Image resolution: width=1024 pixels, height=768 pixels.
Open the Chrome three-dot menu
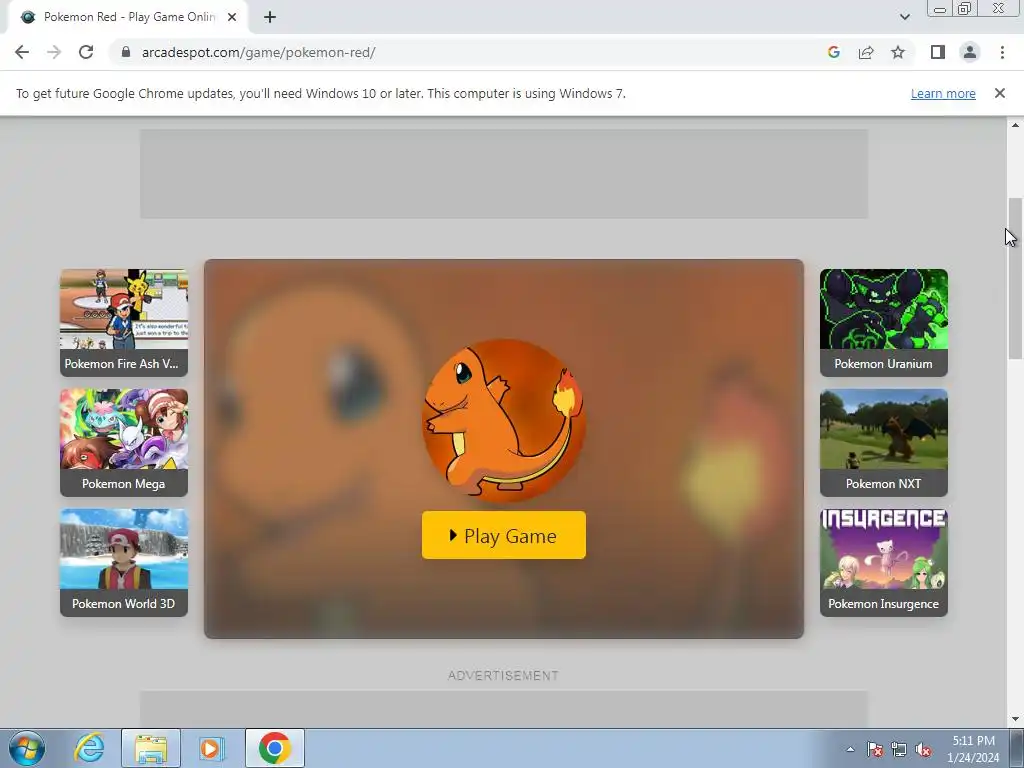click(x=1002, y=52)
